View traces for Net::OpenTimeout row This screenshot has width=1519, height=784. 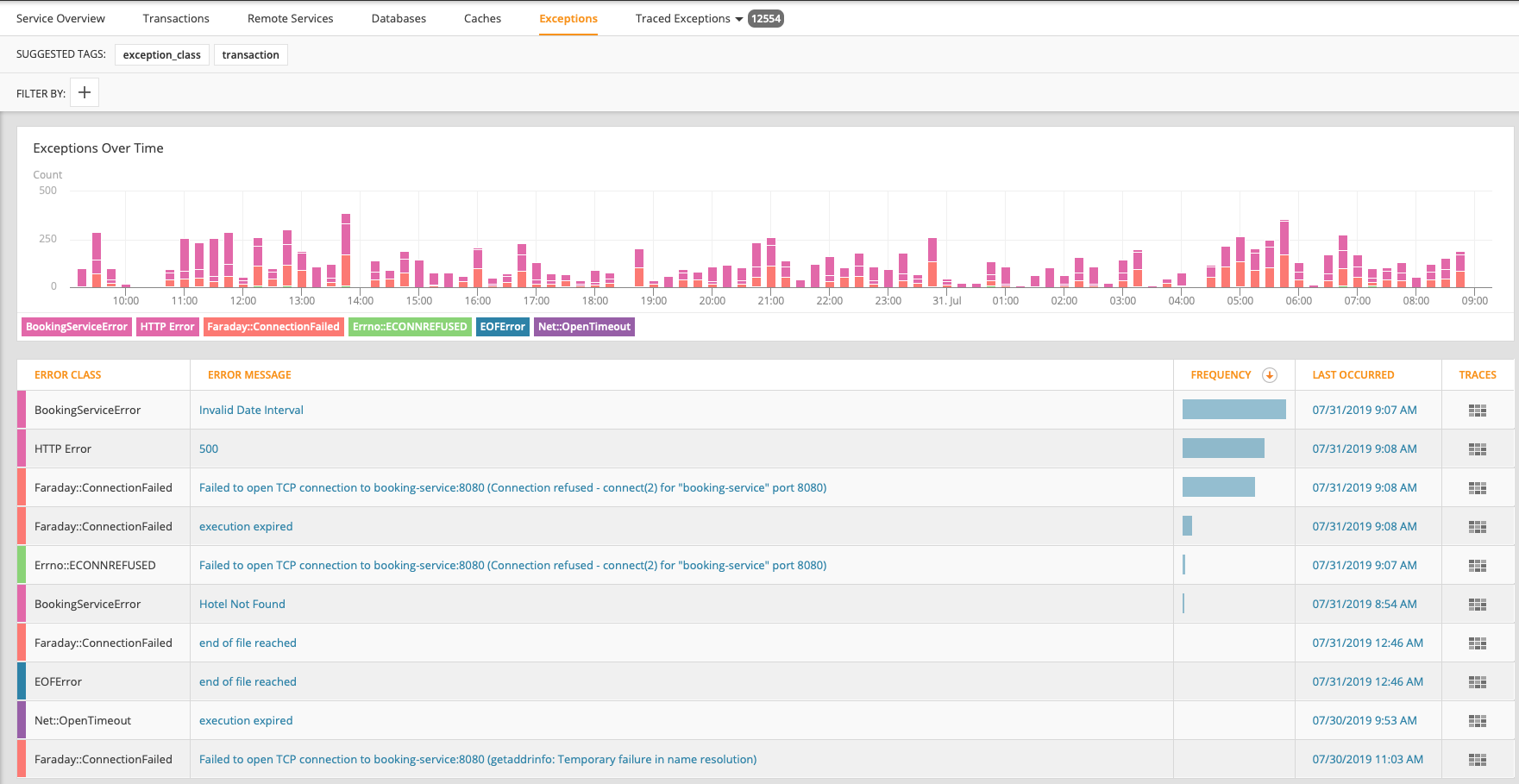tap(1477, 721)
